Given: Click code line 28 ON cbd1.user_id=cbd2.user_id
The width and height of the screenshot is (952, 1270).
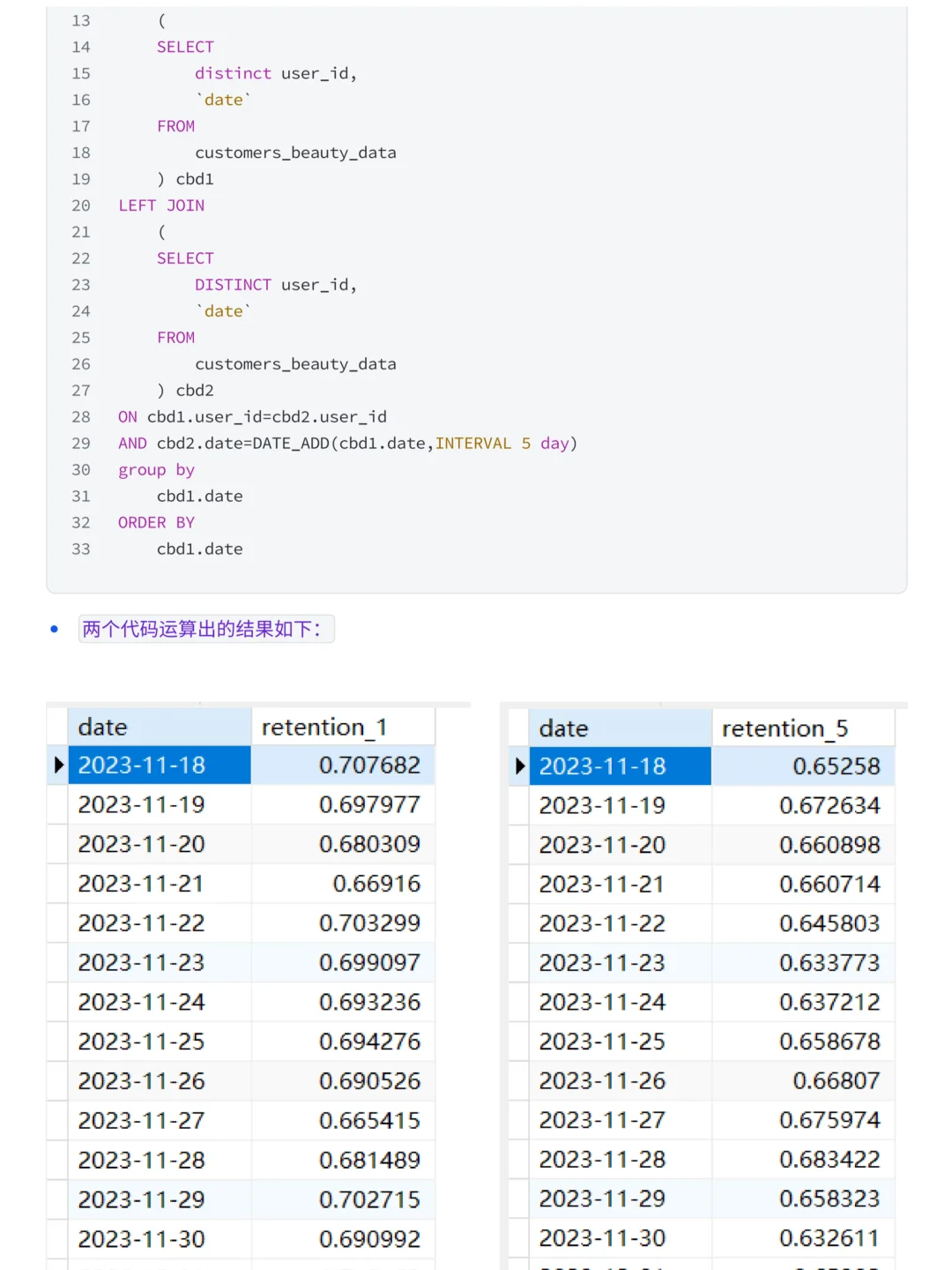Looking at the screenshot, I should click(252, 417).
